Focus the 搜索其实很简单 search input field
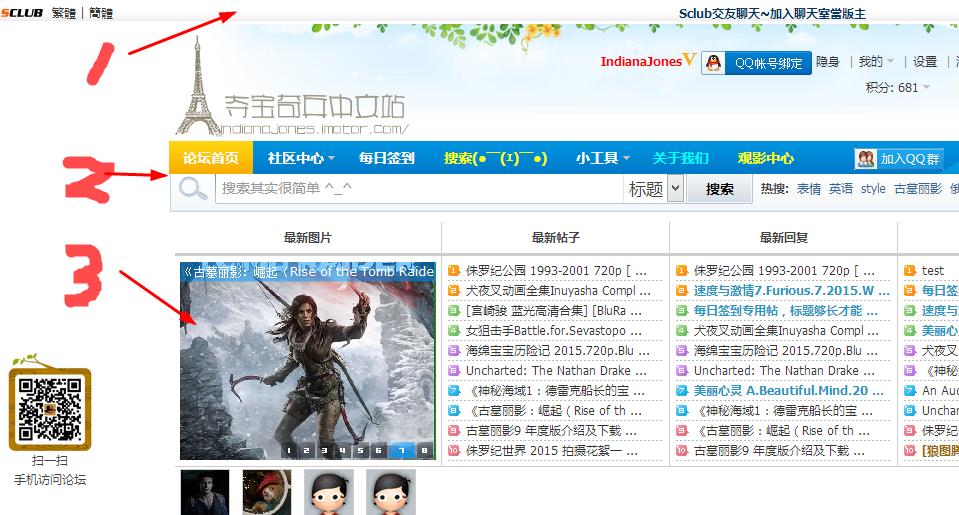The width and height of the screenshot is (959, 515). tap(419, 188)
